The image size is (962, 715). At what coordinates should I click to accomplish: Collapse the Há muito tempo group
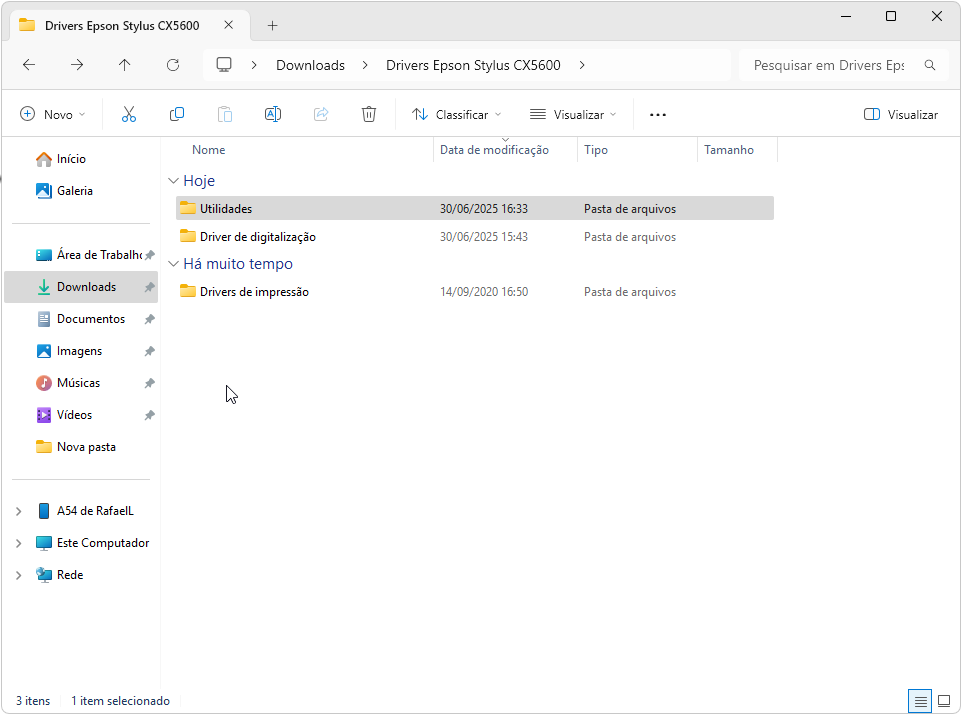[174, 264]
